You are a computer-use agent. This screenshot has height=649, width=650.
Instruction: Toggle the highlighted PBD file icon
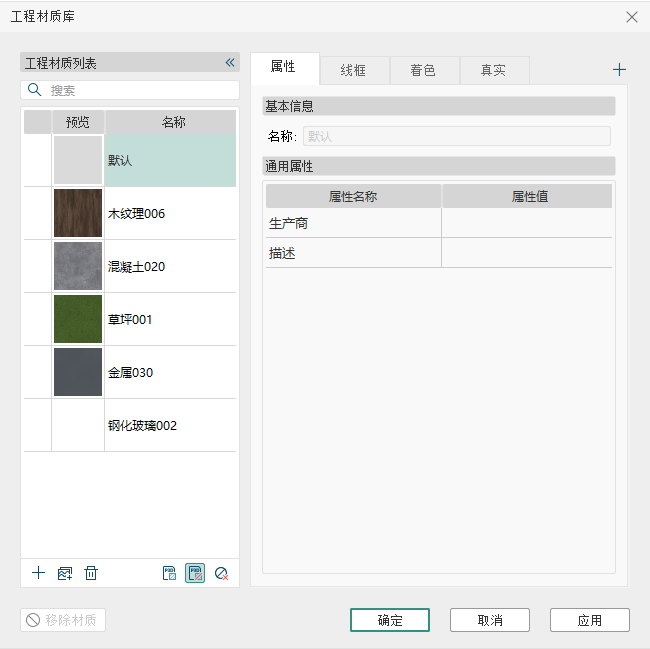tap(195, 573)
